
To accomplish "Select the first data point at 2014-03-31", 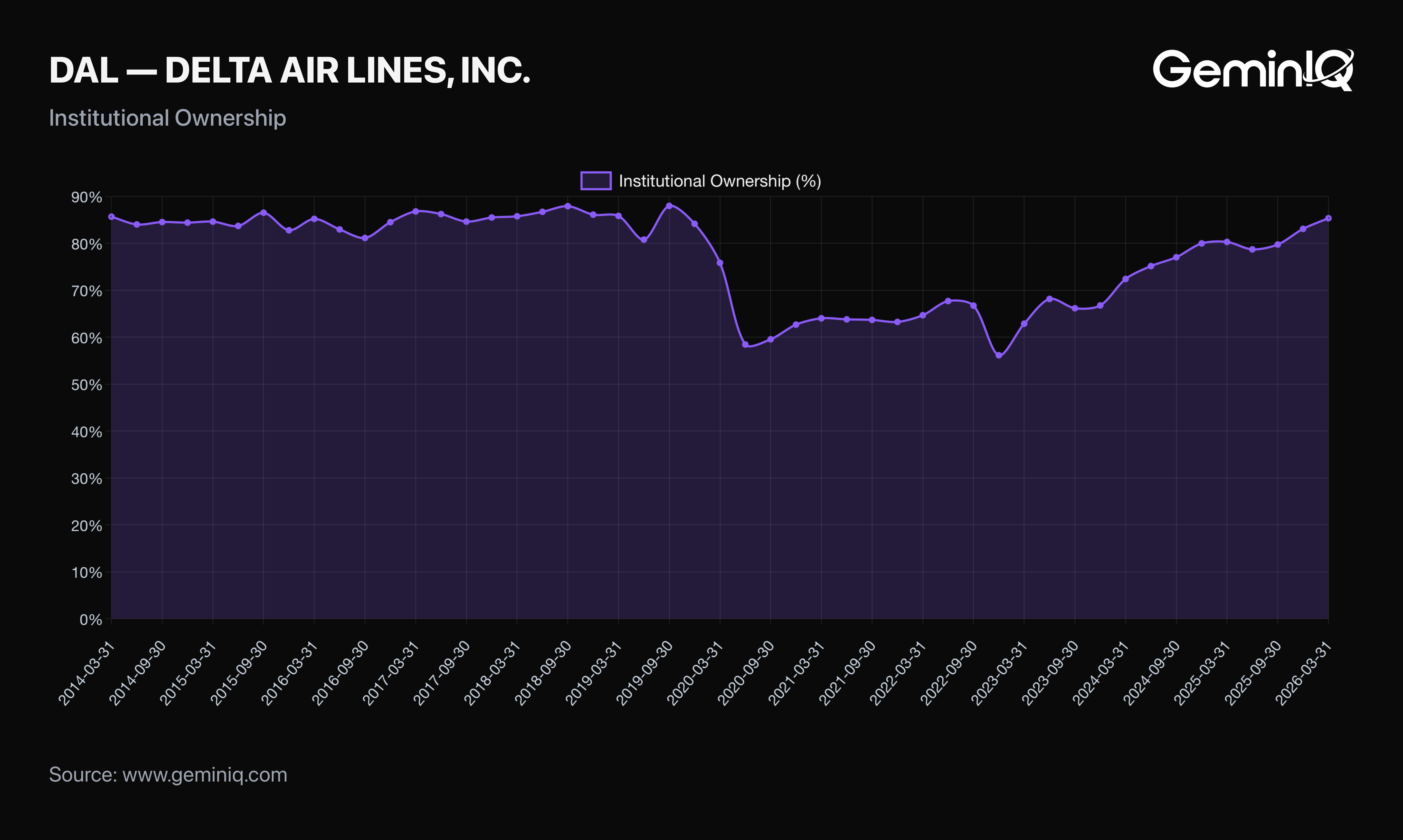I will tap(112, 217).
